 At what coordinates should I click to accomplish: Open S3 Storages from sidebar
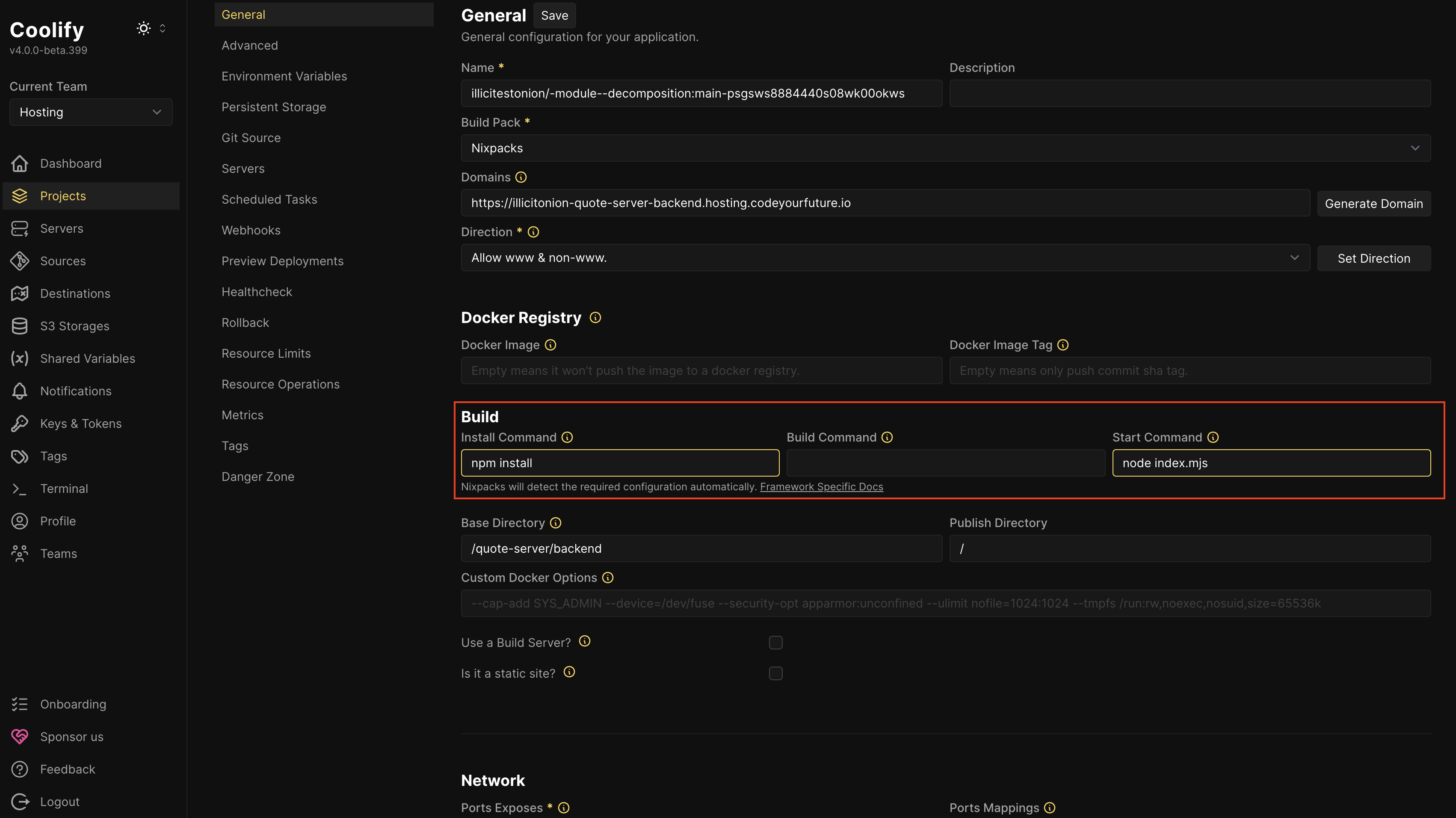pos(74,326)
